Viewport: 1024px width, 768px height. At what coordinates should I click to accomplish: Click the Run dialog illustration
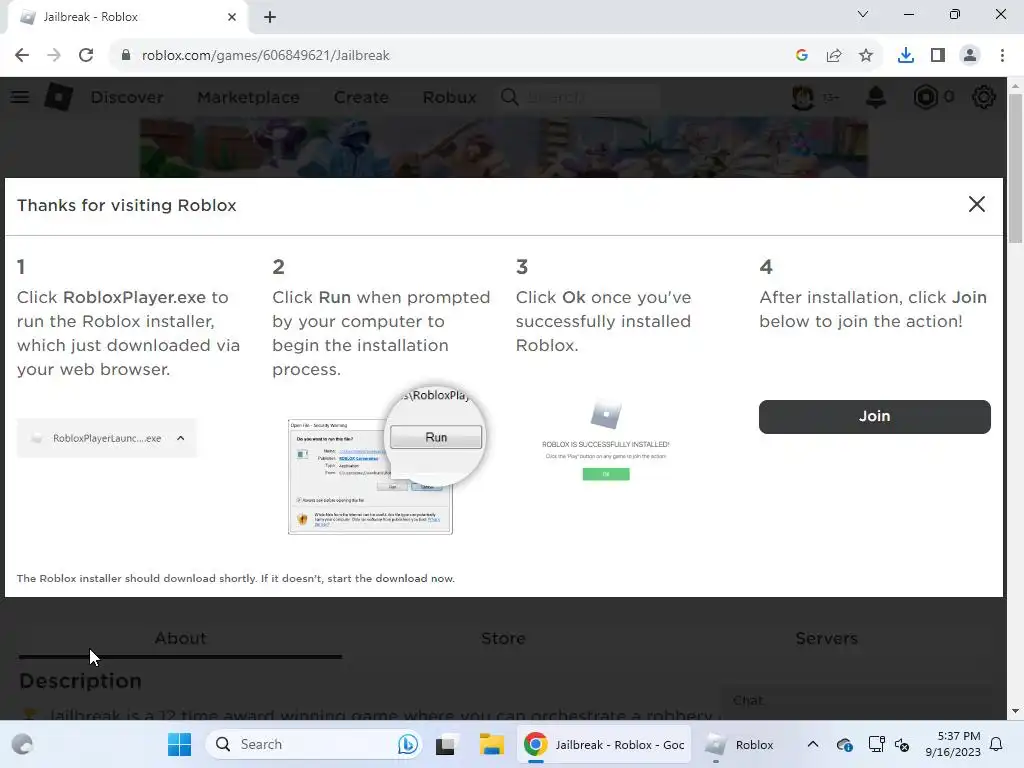coord(385,458)
